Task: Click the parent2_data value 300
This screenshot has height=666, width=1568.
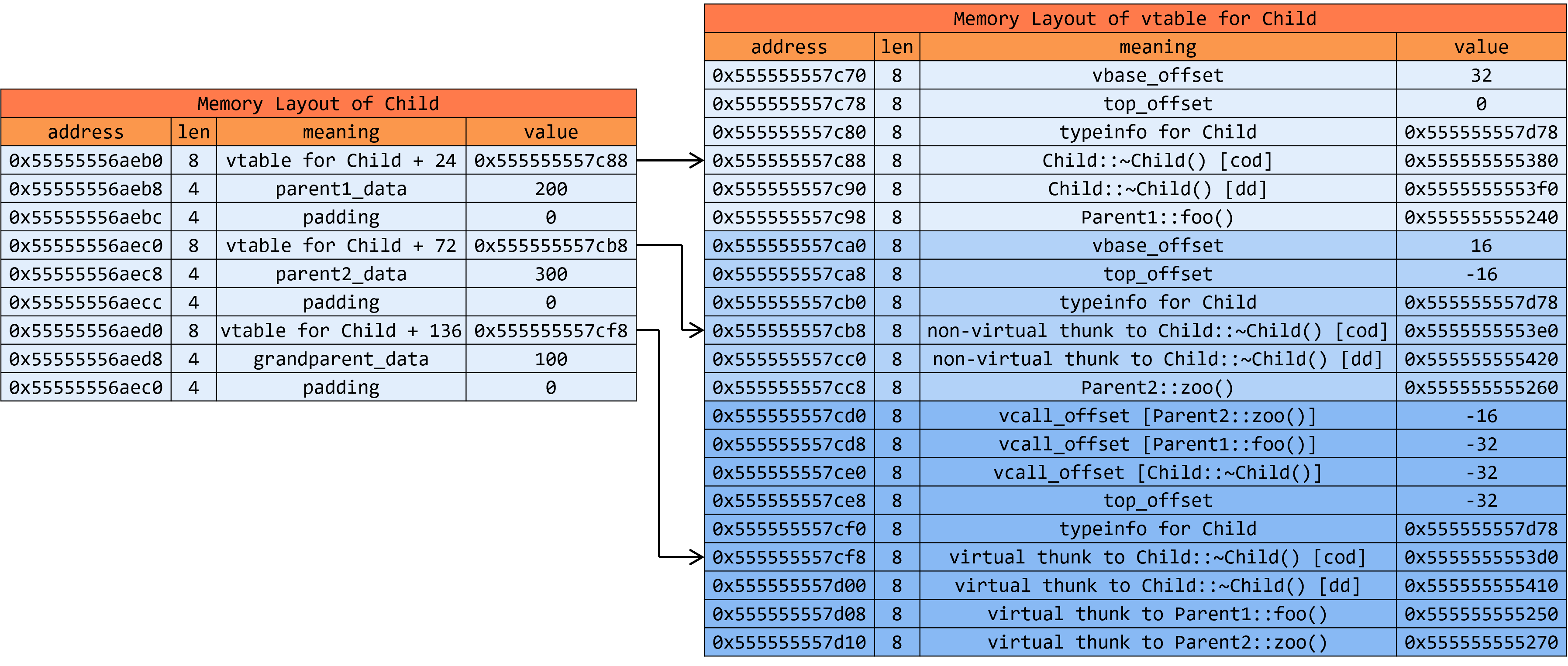Action: tap(551, 274)
